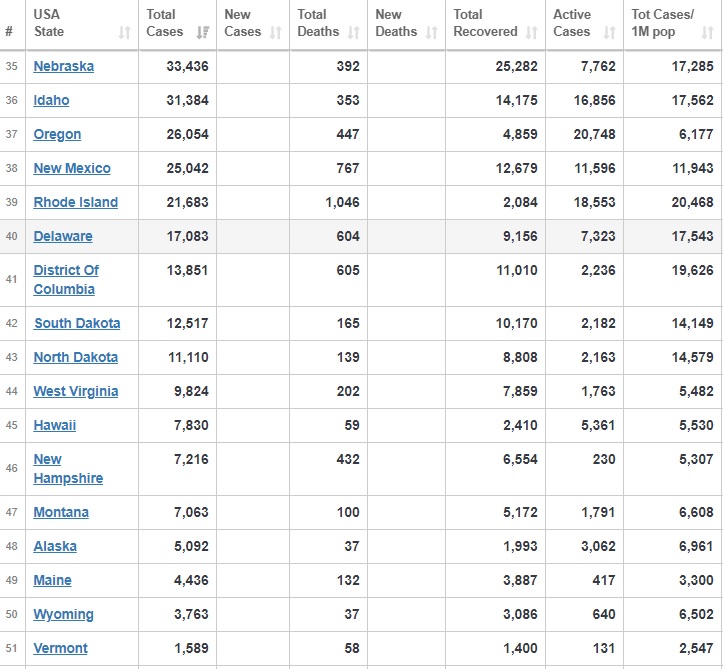
Task: Go to the Oregon state page
Action: point(57,134)
